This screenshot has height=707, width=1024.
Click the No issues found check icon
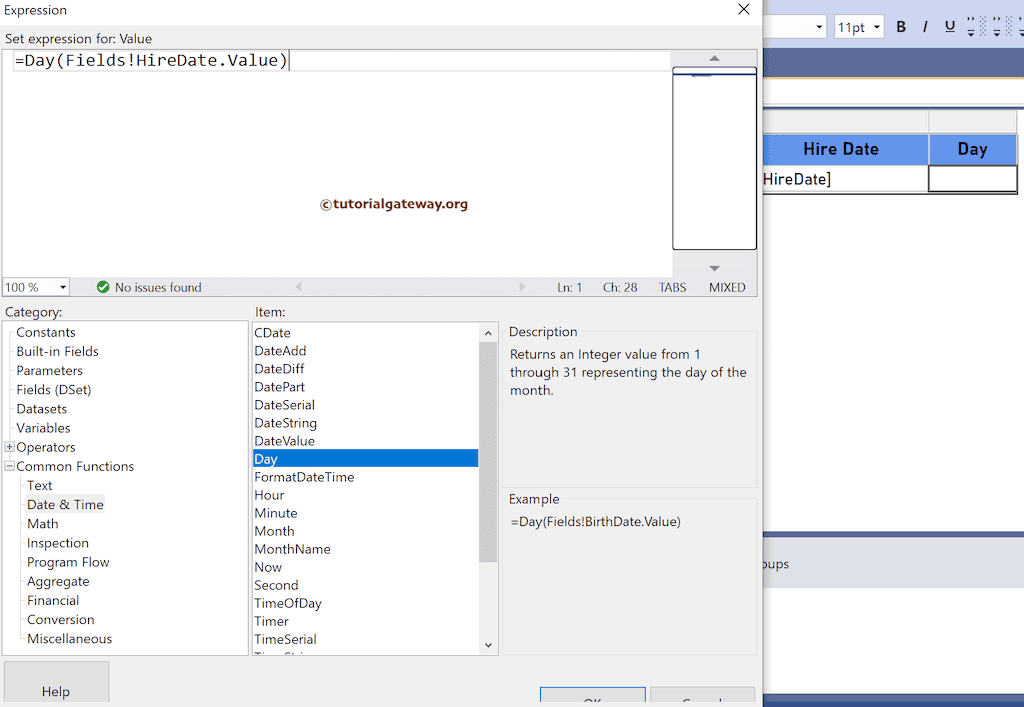(x=103, y=287)
